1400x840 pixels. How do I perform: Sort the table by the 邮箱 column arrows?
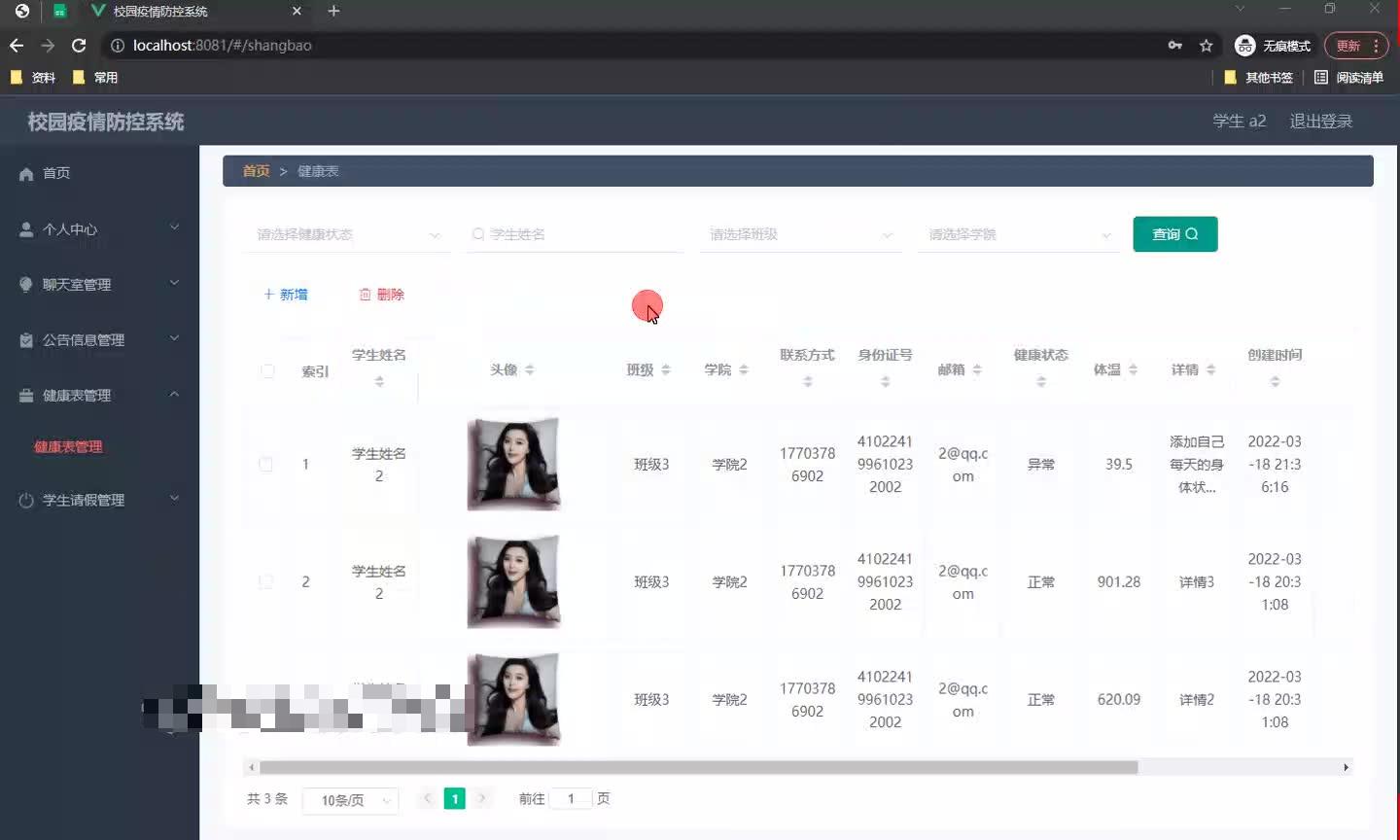coord(977,369)
